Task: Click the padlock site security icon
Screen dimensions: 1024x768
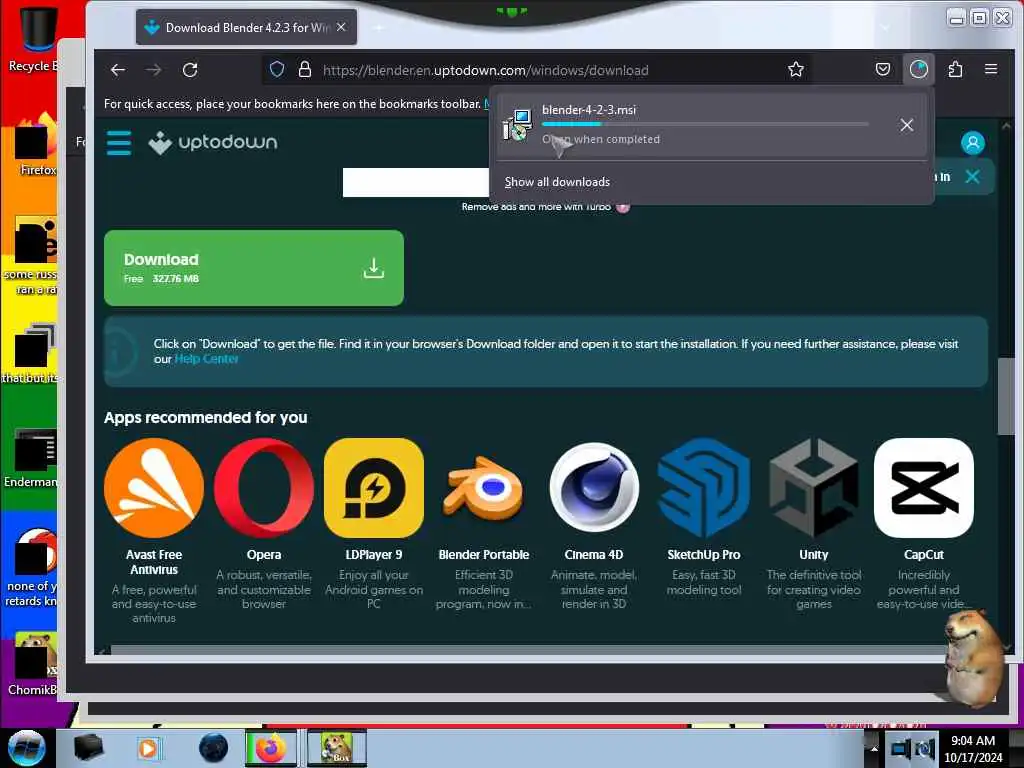Action: [304, 70]
